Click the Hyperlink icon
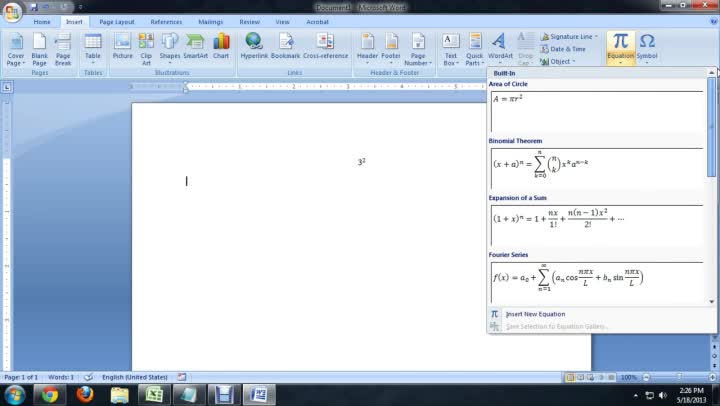Viewport: 720px width, 406px height. point(253,45)
